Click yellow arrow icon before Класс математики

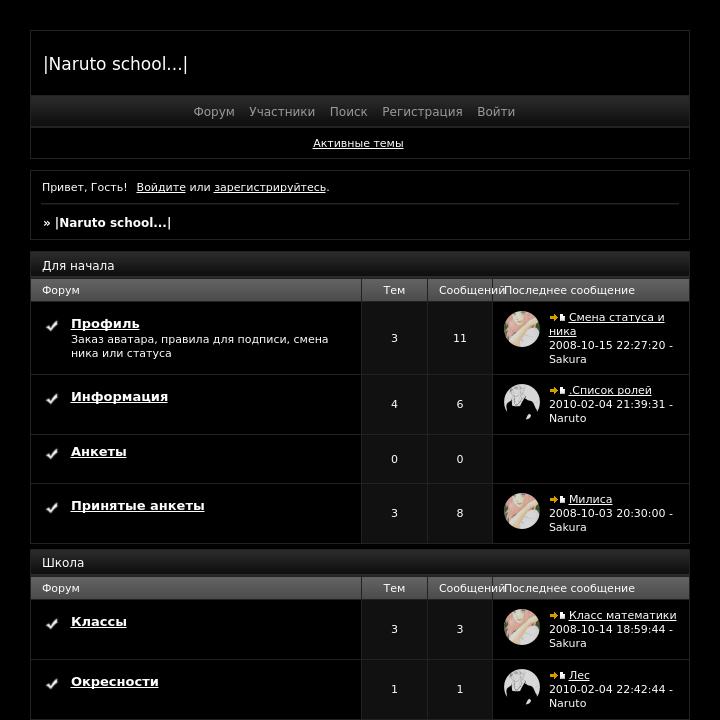(554, 615)
